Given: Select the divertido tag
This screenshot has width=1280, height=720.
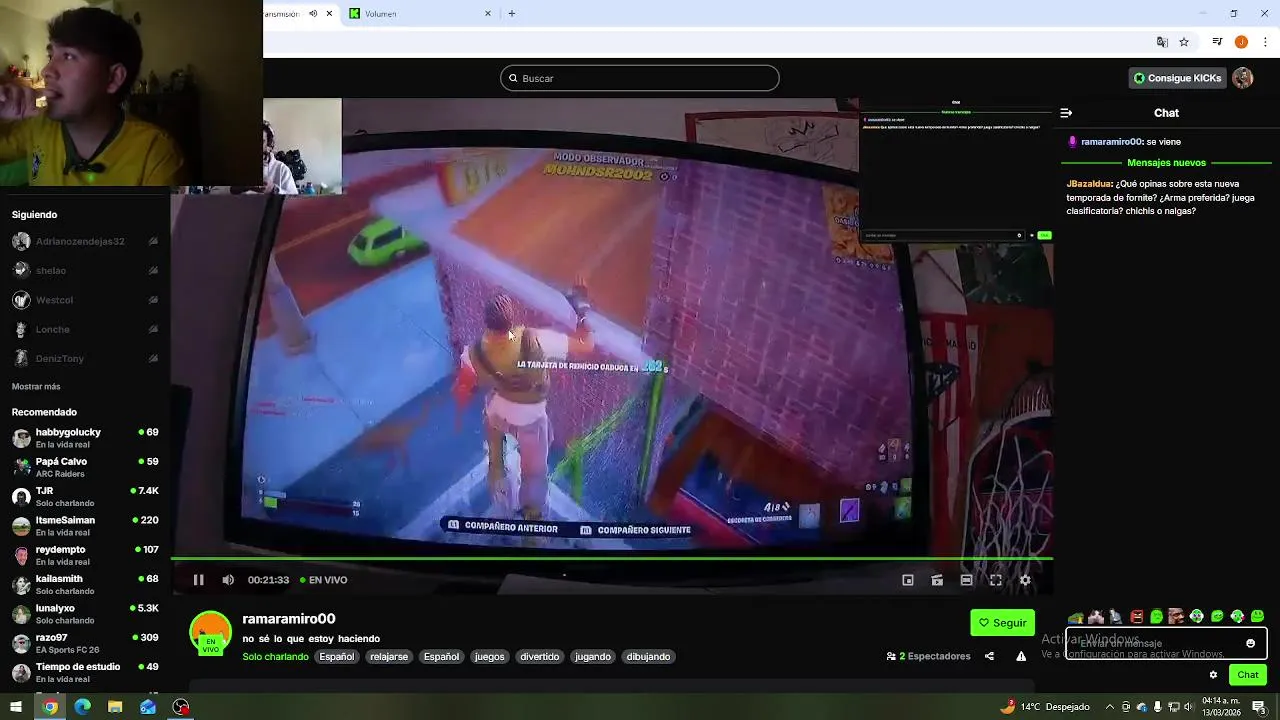Looking at the screenshot, I should [x=540, y=657].
